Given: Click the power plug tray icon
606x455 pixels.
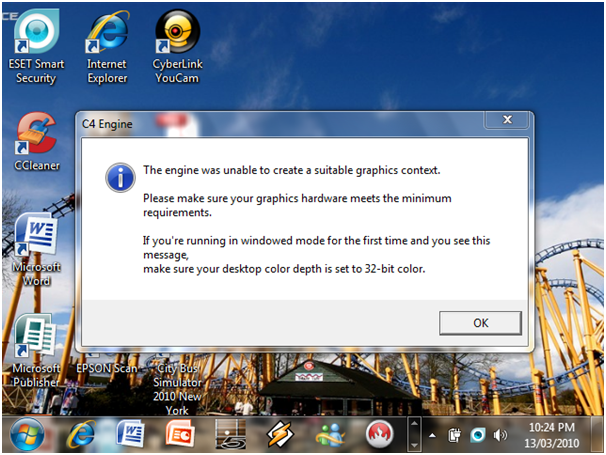Looking at the screenshot, I should [454, 435].
